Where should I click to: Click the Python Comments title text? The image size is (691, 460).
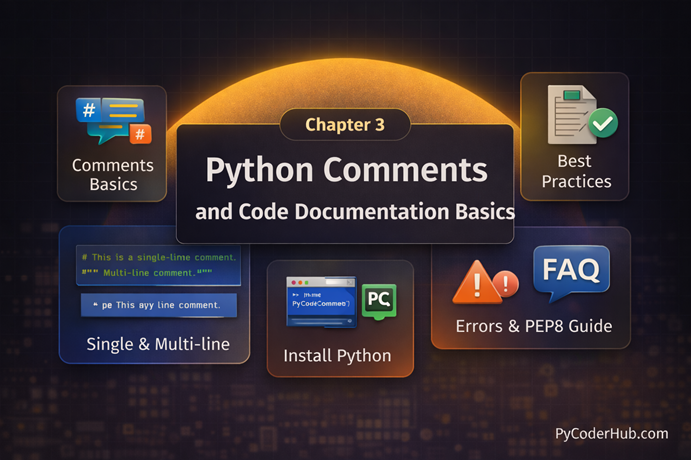(346, 171)
